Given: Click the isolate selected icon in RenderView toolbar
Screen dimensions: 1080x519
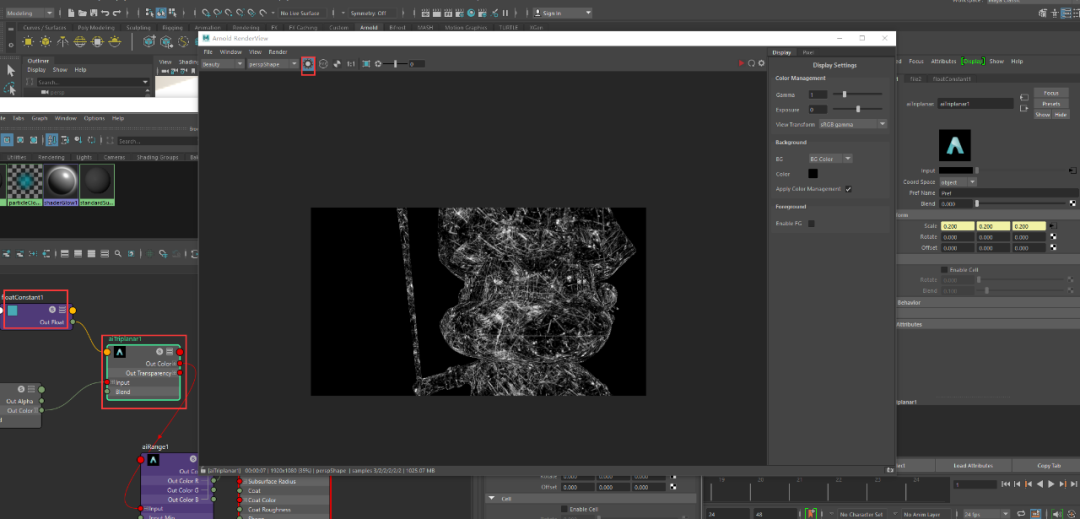Looking at the screenshot, I should [309, 63].
